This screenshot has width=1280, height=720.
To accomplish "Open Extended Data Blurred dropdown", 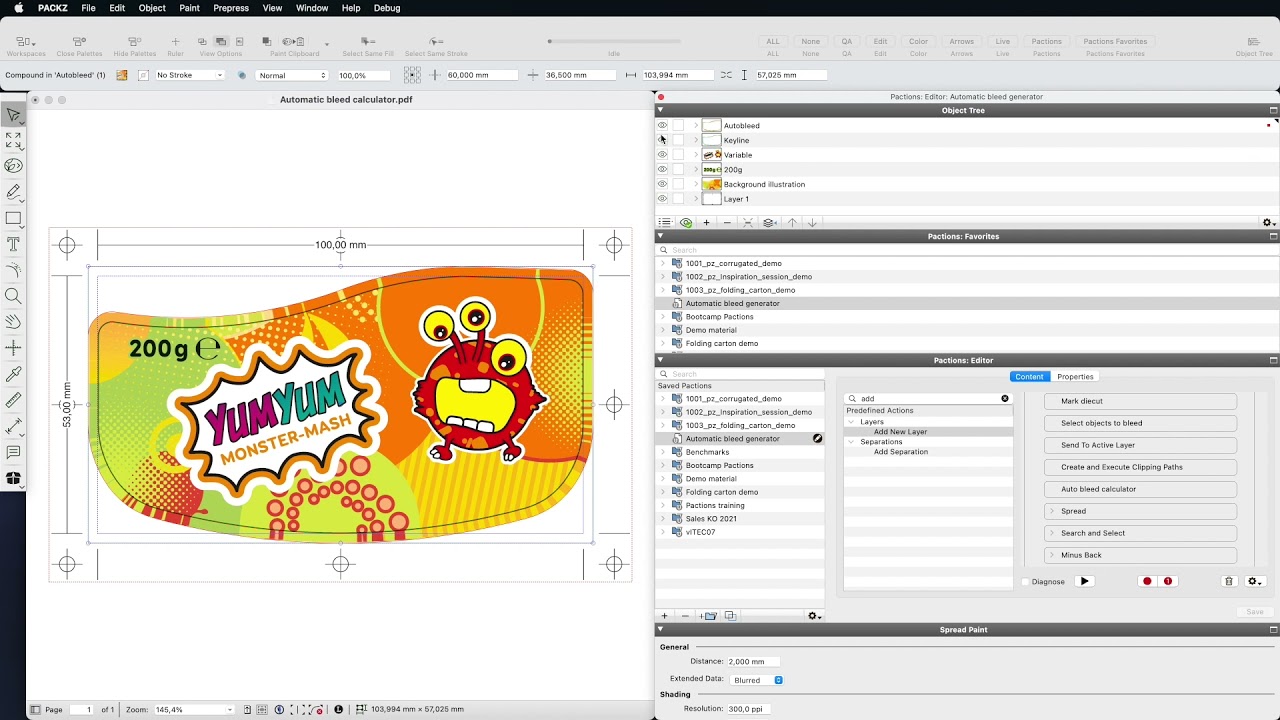I will pos(757,680).
